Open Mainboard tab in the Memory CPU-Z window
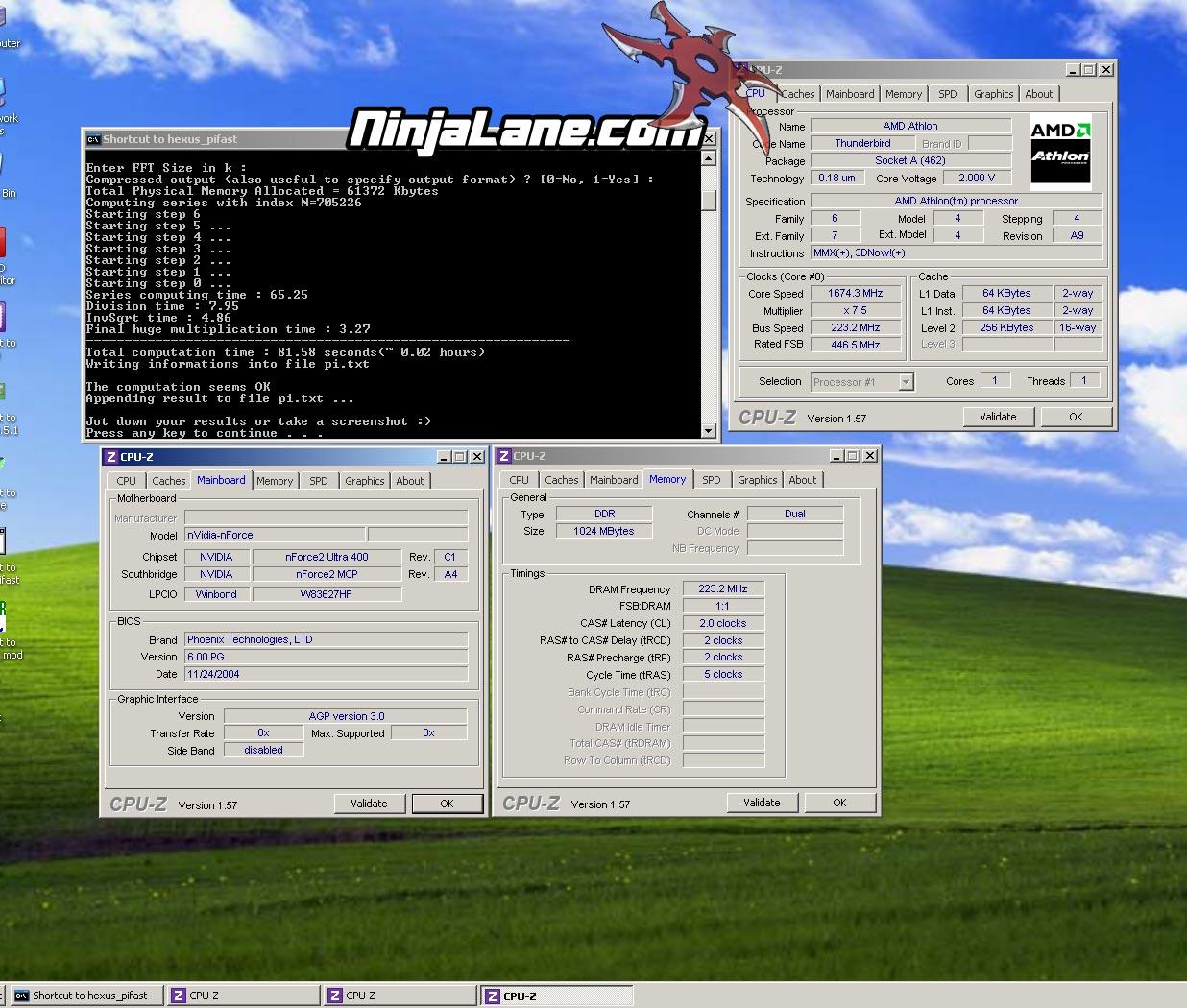The width and height of the screenshot is (1187, 1008). pyautogui.click(x=614, y=480)
